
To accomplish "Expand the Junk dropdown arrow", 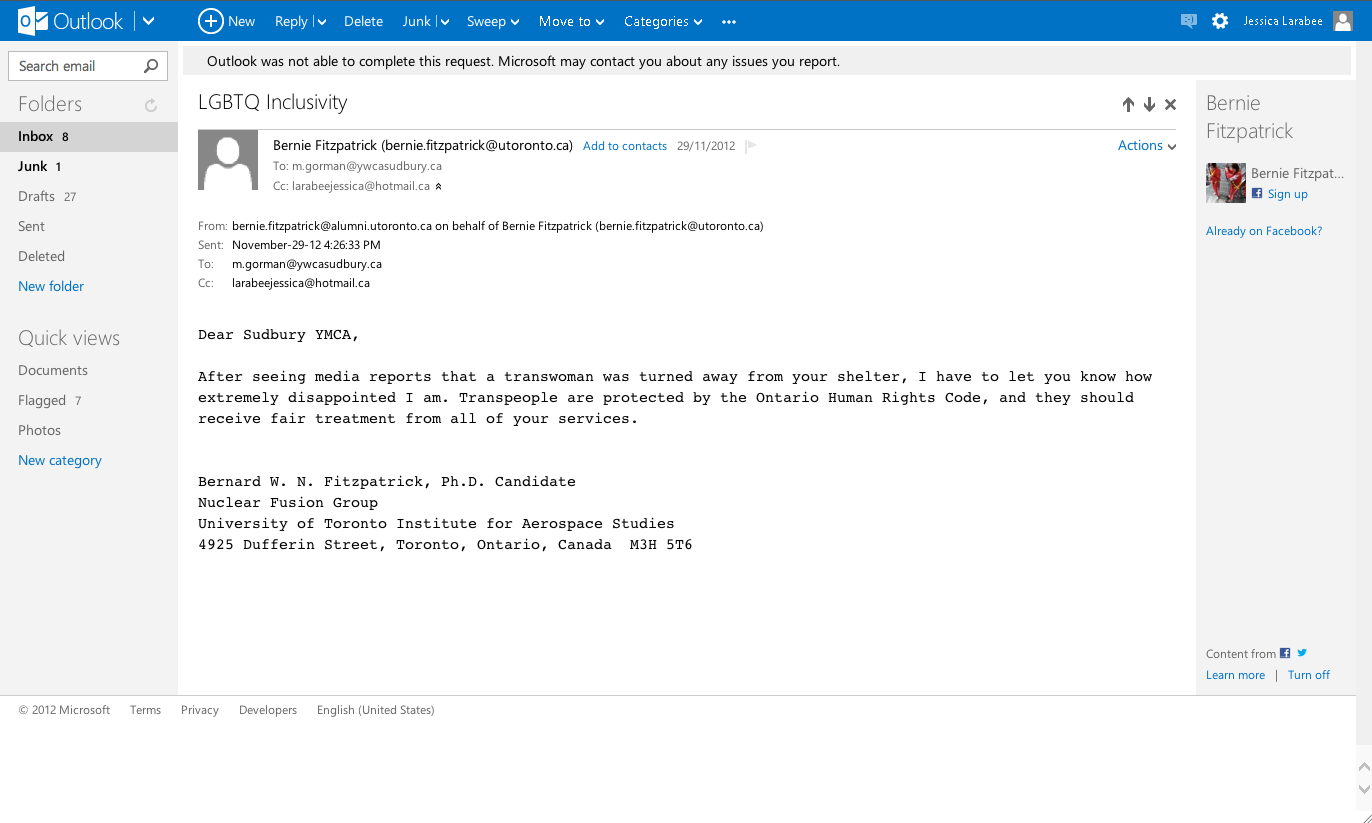I will pos(443,22).
